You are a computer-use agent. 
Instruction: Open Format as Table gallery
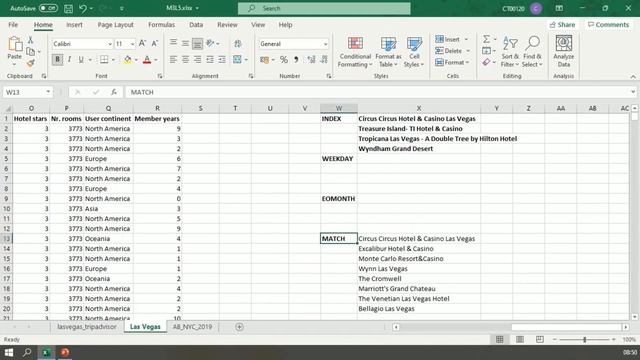pos(388,52)
